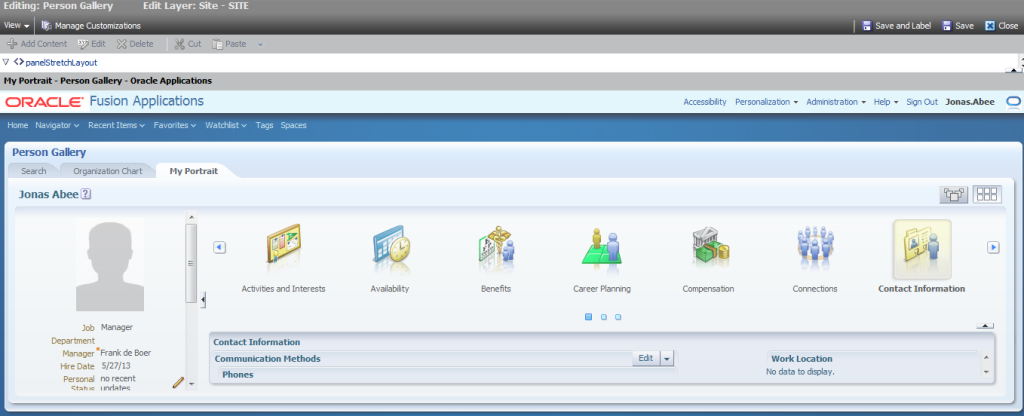The width and height of the screenshot is (1024, 416).
Task: Switch to the Organization Chart tab
Action: coord(108,171)
